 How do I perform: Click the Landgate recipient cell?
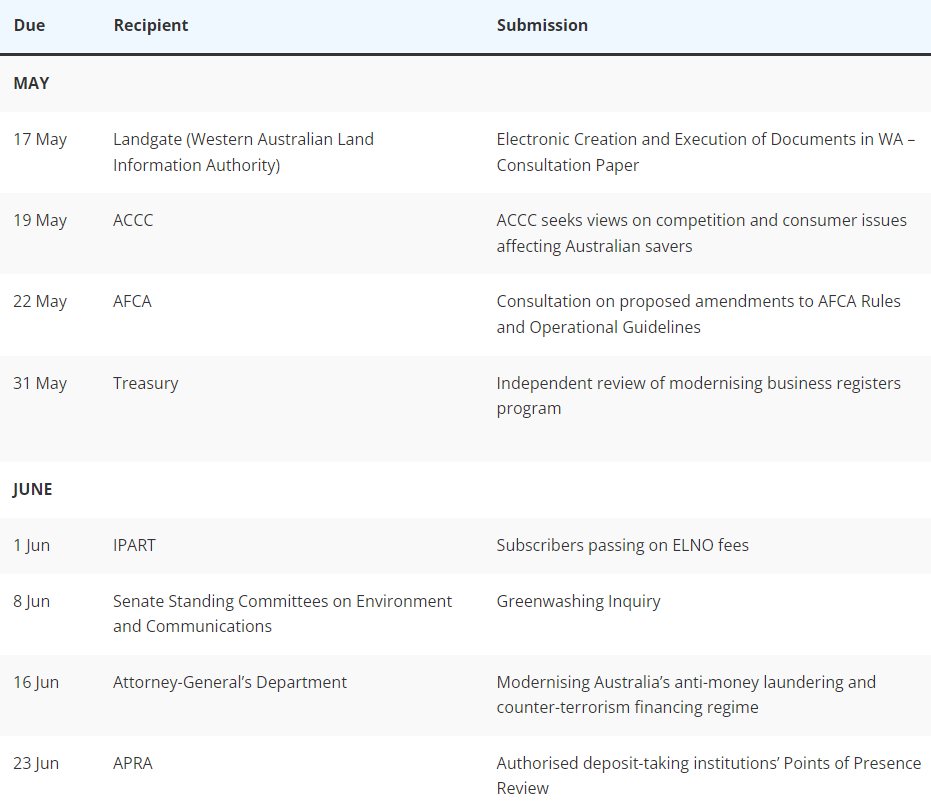point(243,152)
